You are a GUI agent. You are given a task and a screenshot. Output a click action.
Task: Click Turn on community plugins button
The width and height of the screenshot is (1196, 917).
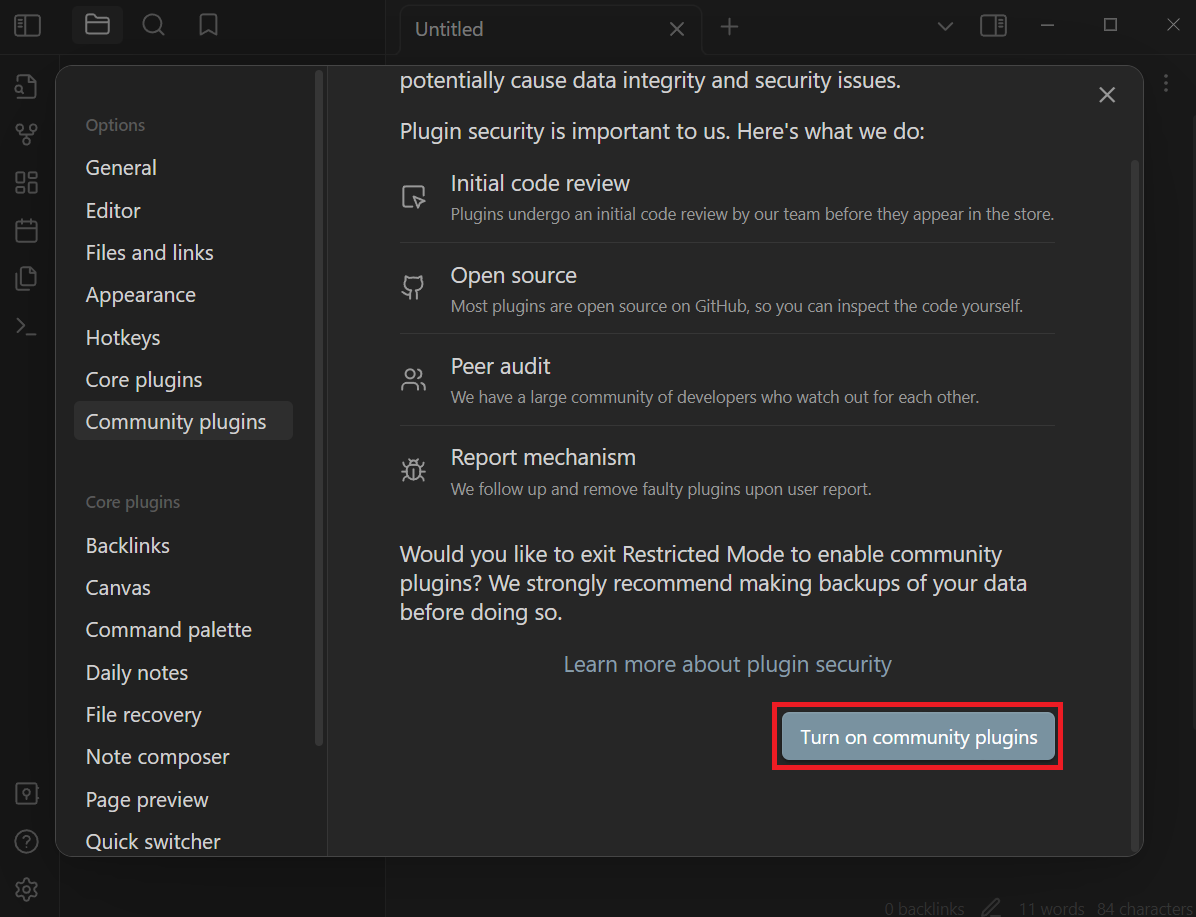coord(918,737)
